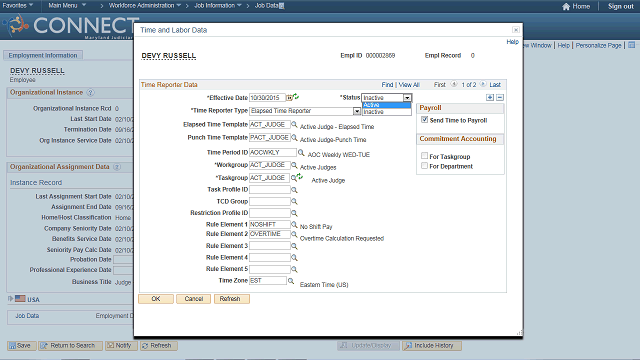Look up Task Profile ID
The width and height of the screenshot is (640, 360).
pos(294,190)
